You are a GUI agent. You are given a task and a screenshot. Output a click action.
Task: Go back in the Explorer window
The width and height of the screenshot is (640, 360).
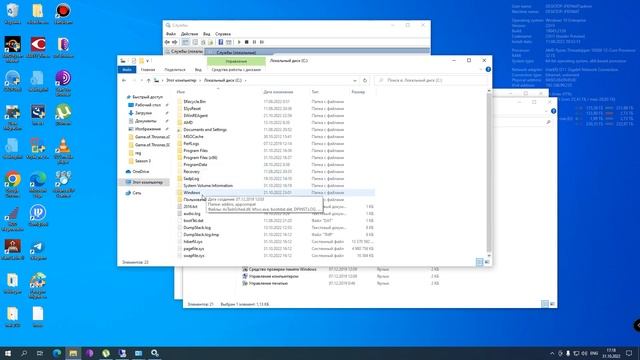point(124,80)
